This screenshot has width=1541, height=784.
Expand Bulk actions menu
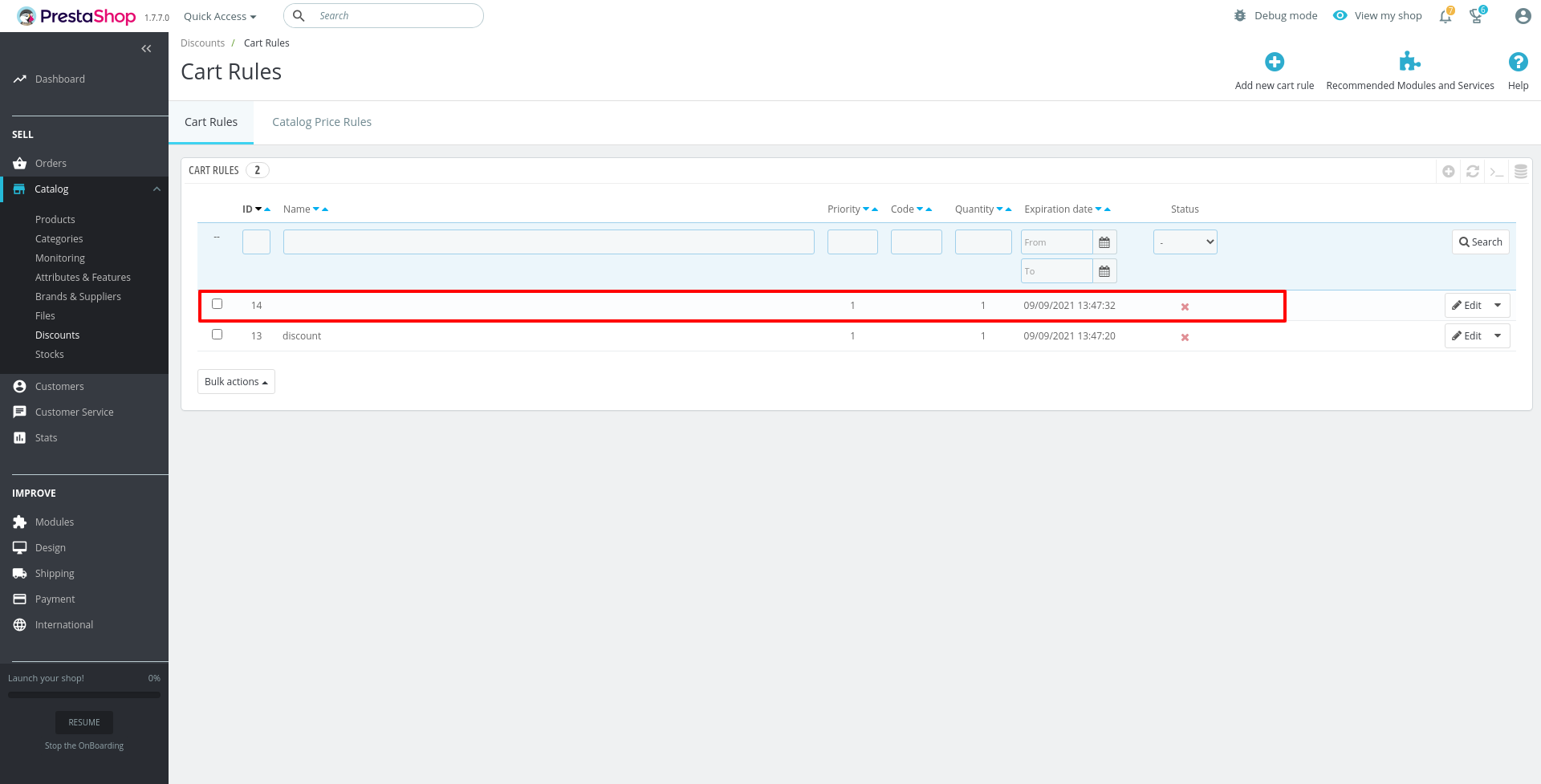(235, 381)
